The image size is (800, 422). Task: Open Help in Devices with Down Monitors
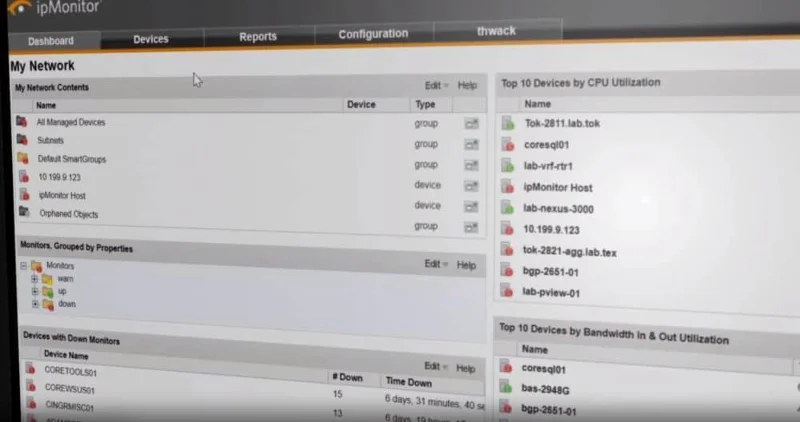point(465,368)
